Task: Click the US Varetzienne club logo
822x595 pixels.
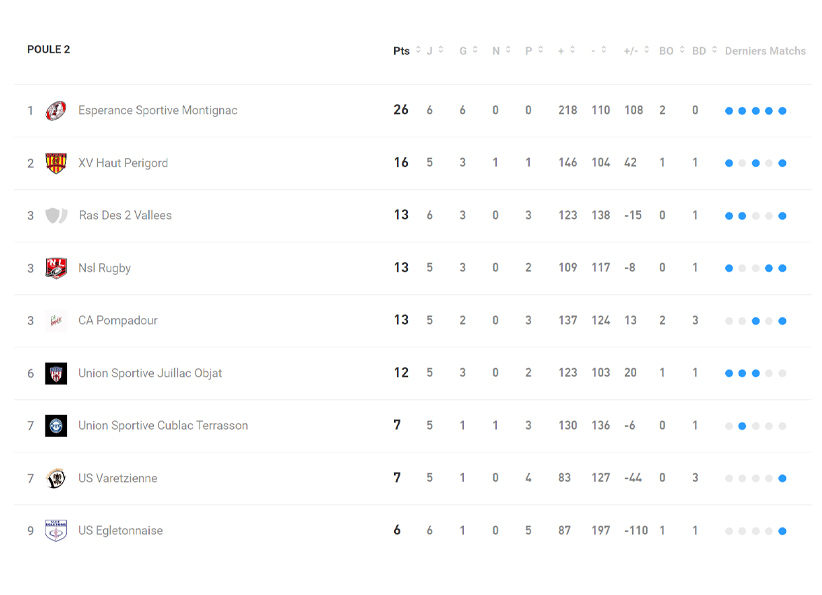Action: coord(56,478)
